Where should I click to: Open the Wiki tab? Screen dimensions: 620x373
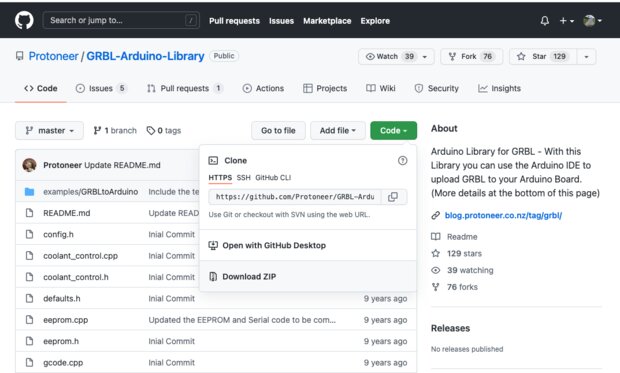[381, 88]
